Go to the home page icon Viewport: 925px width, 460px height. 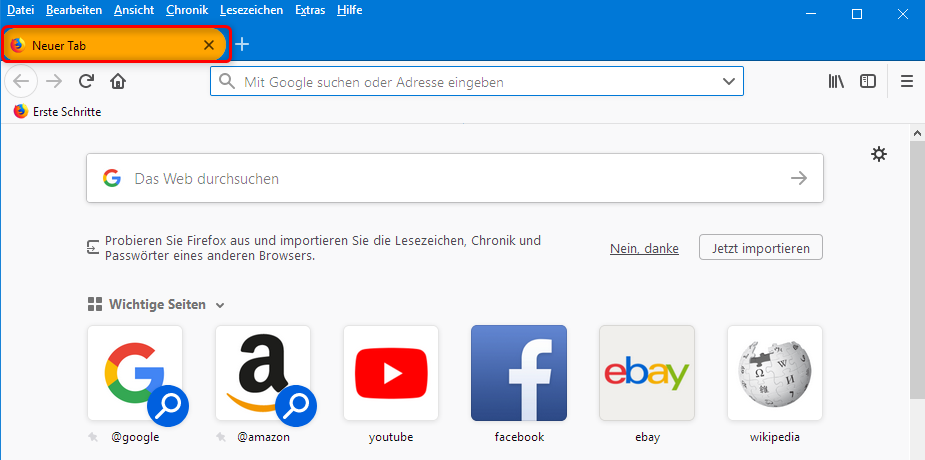(x=118, y=81)
